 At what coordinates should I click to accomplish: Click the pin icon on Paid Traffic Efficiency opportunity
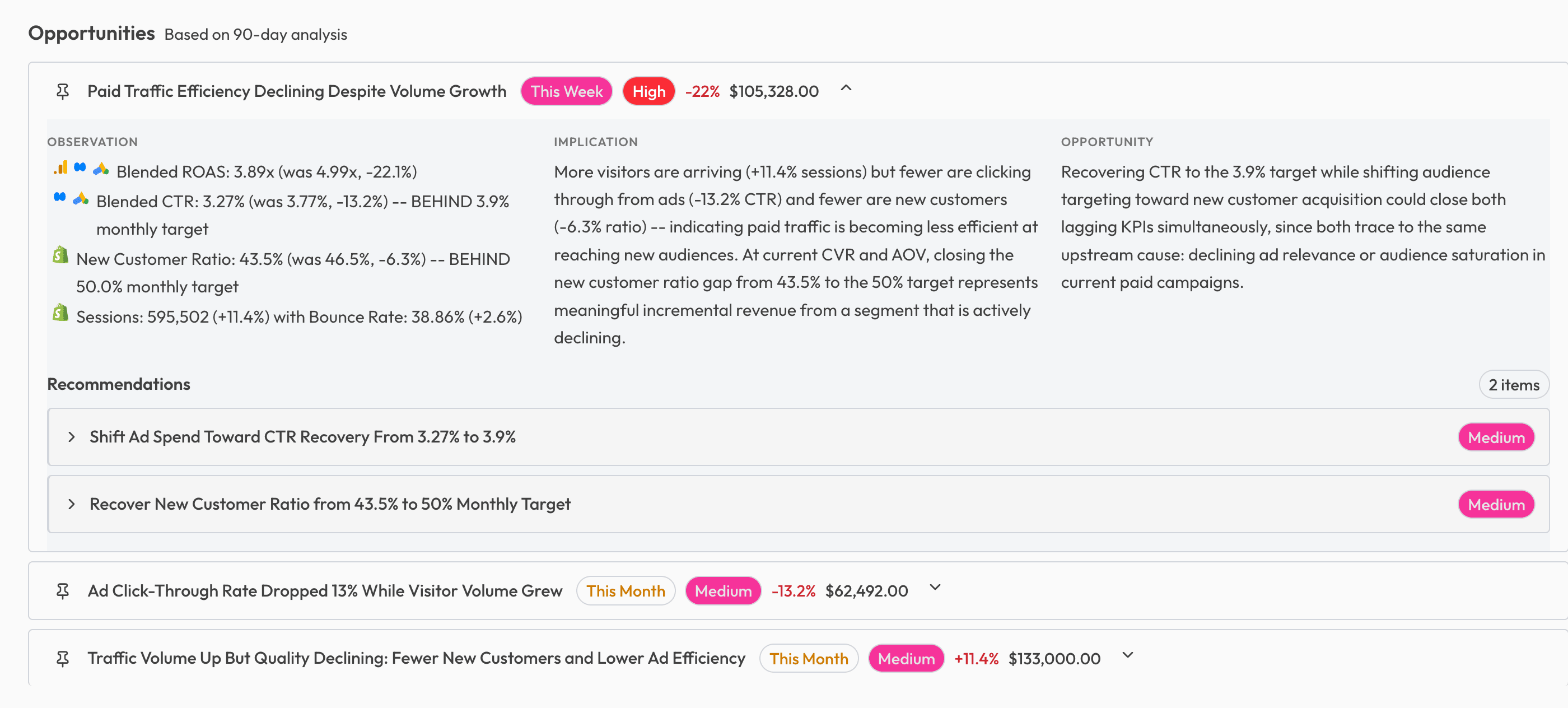pyautogui.click(x=63, y=91)
